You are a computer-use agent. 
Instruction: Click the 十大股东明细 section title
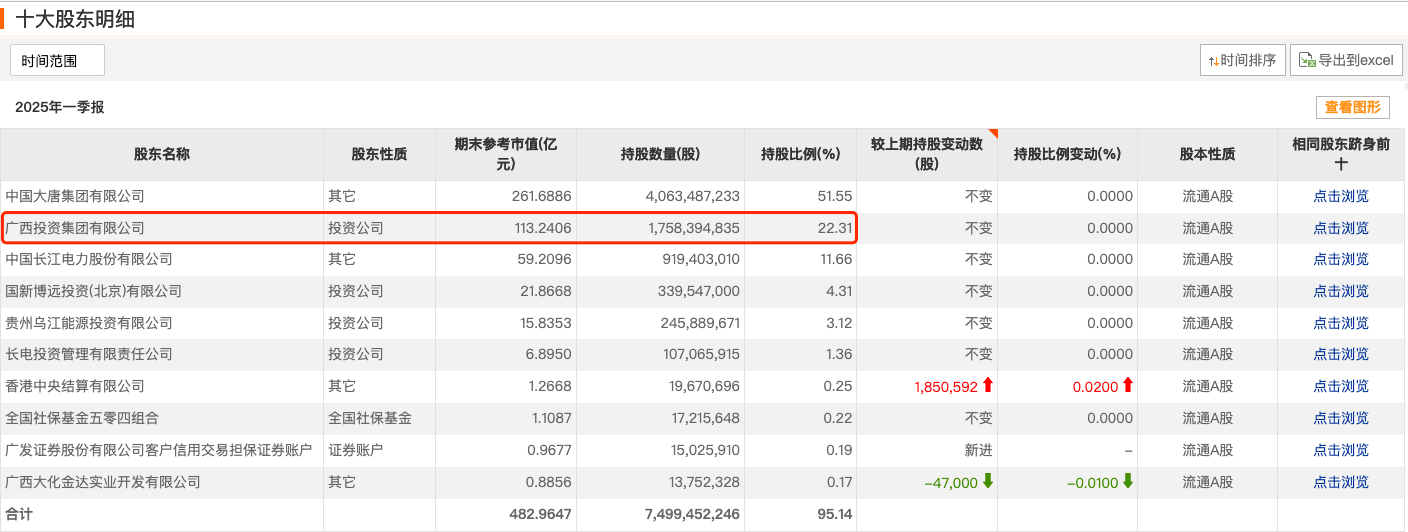[75, 19]
